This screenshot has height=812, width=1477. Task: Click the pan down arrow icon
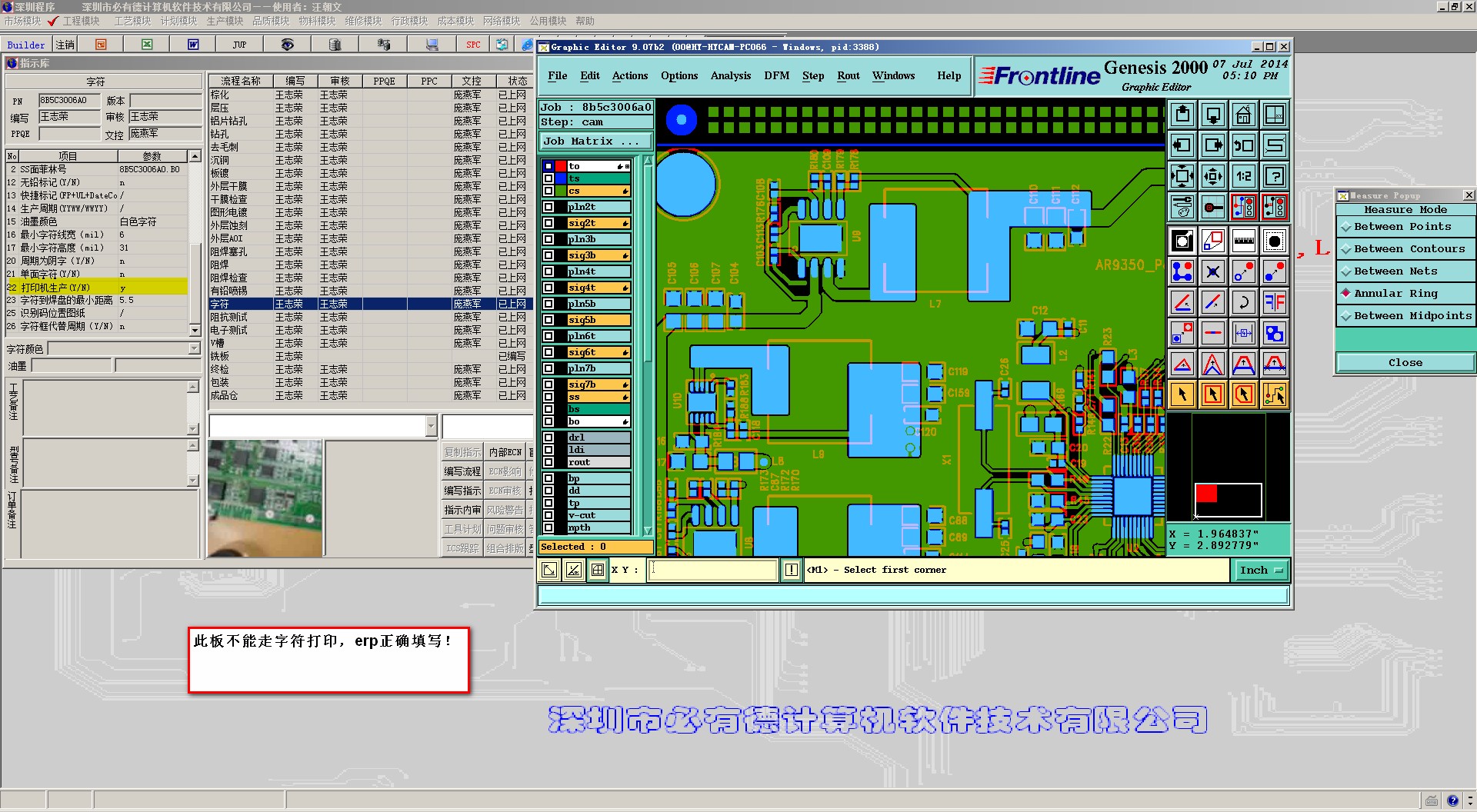pyautogui.click(x=1213, y=115)
